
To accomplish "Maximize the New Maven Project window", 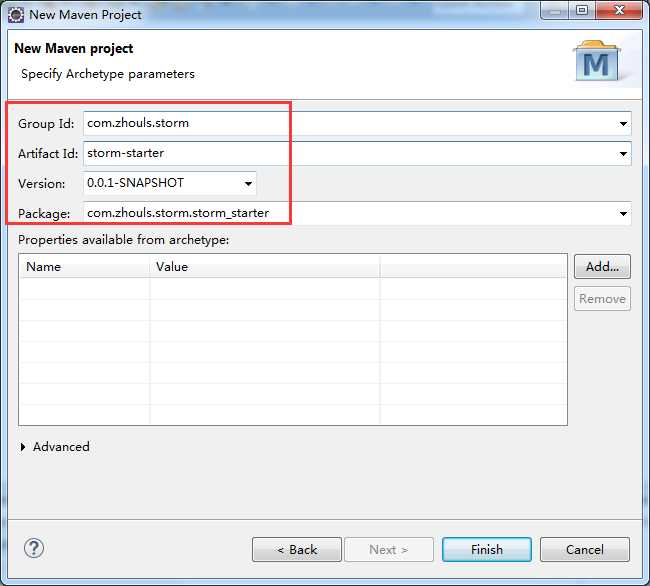I will click(x=582, y=10).
